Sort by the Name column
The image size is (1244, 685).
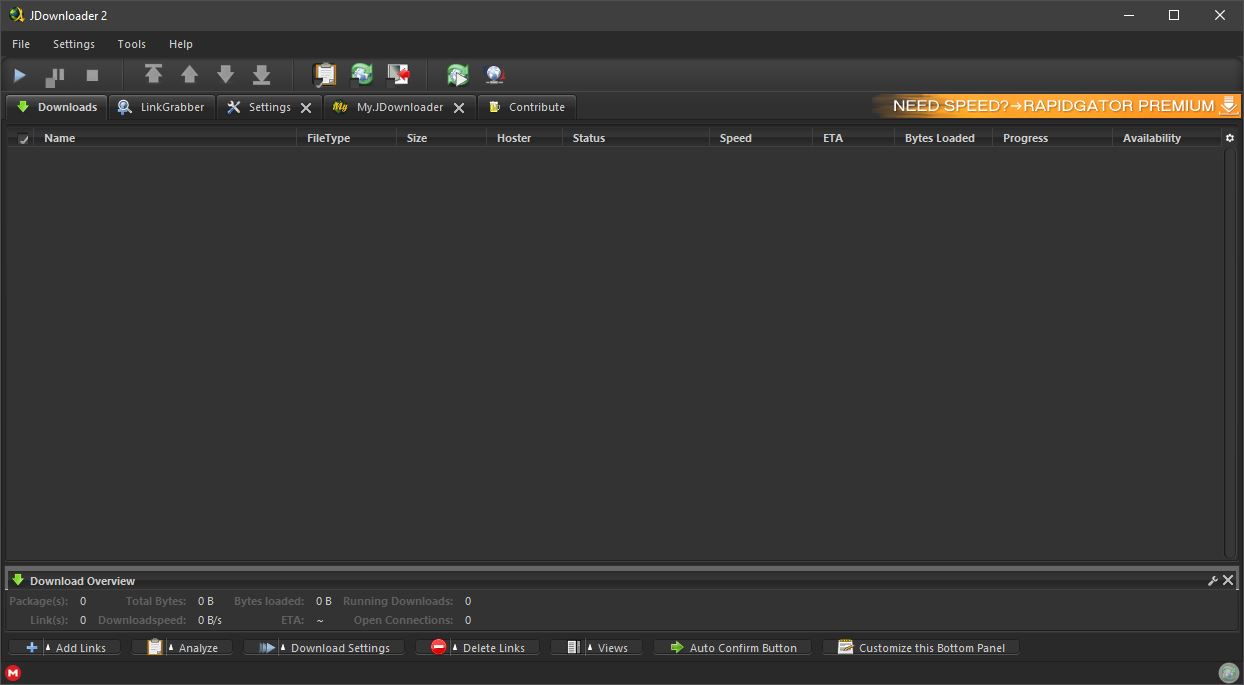pyautogui.click(x=166, y=138)
